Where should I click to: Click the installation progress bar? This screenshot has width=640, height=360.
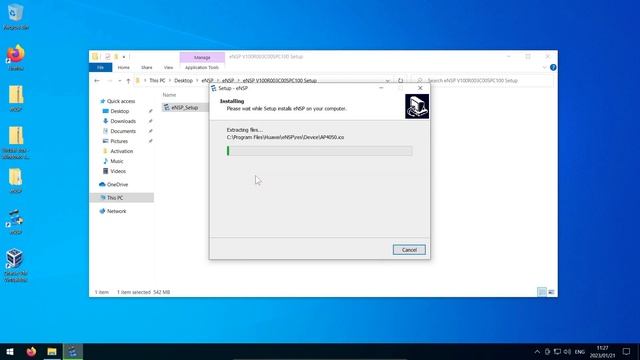point(319,151)
